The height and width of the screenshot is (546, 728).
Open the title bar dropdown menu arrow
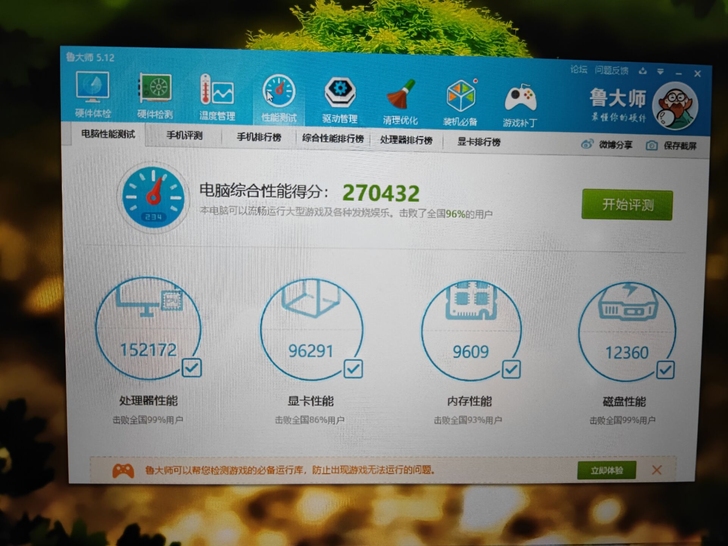coord(660,72)
